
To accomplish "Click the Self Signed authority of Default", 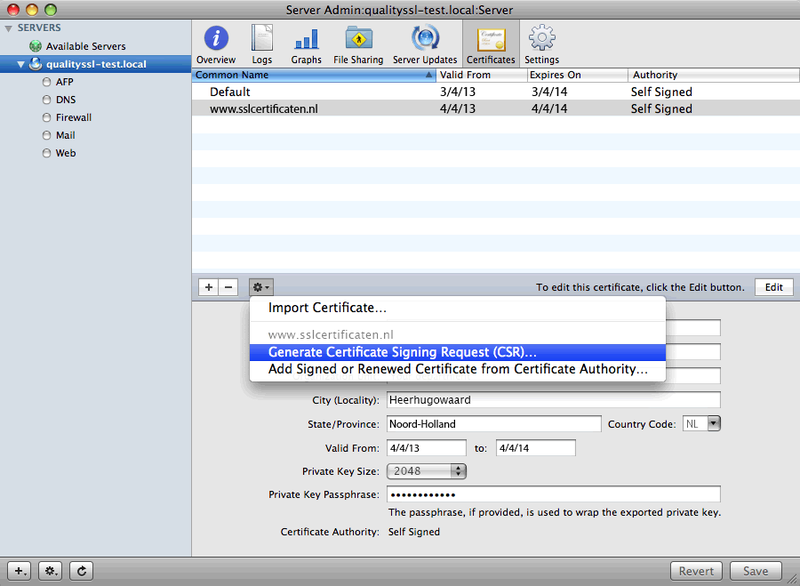I will pos(662,92).
